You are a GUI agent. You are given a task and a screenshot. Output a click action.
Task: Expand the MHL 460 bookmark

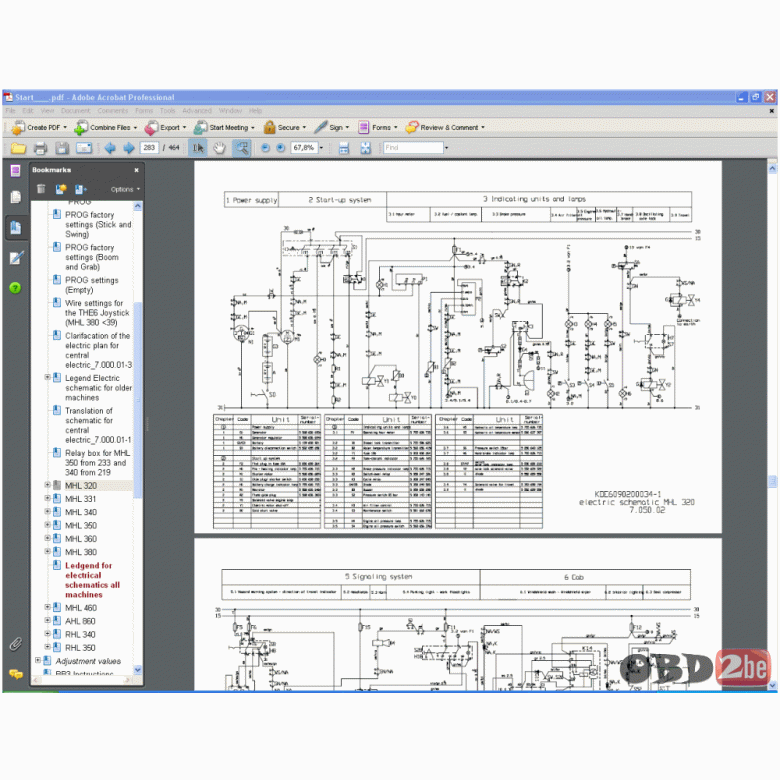click(x=47, y=607)
